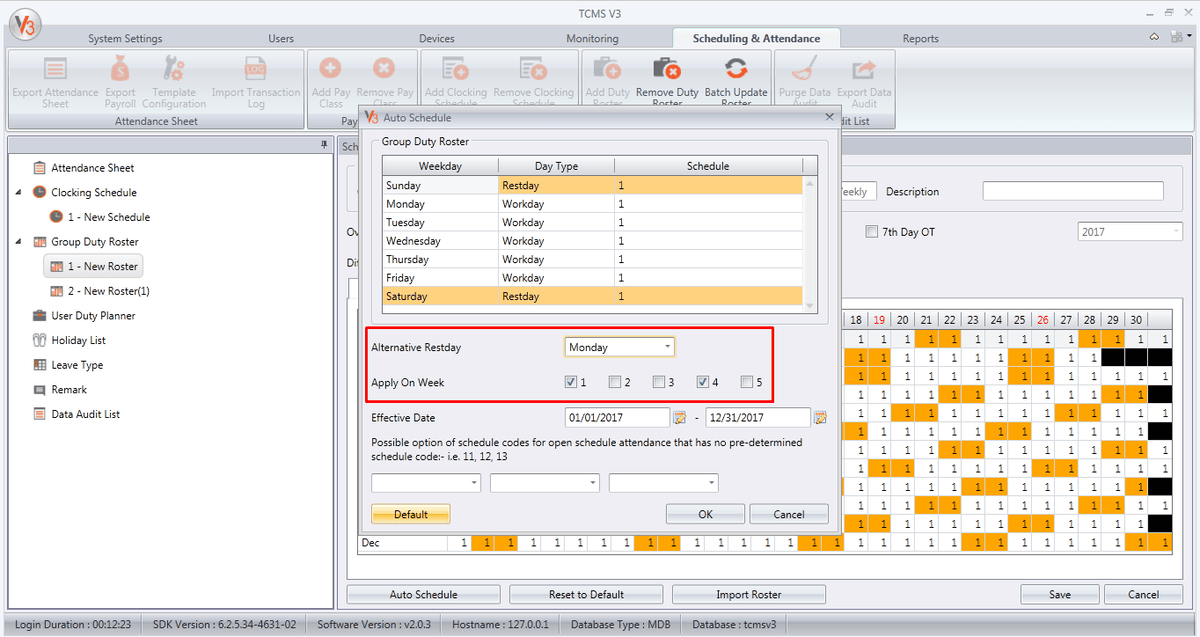Check the Apply On Week 2 checkbox
Viewport: 1200px width, 637px height.
point(614,382)
